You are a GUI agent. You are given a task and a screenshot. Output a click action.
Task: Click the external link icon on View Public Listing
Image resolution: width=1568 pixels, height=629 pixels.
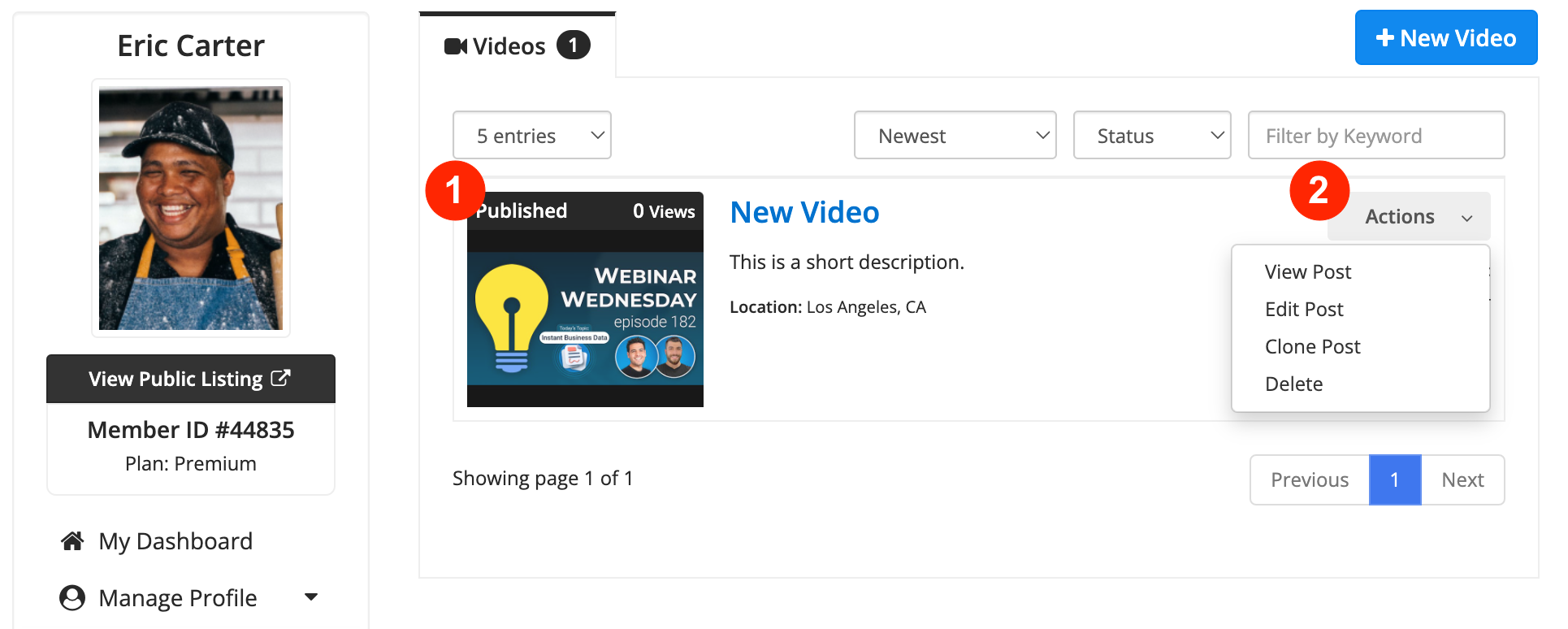click(x=280, y=378)
